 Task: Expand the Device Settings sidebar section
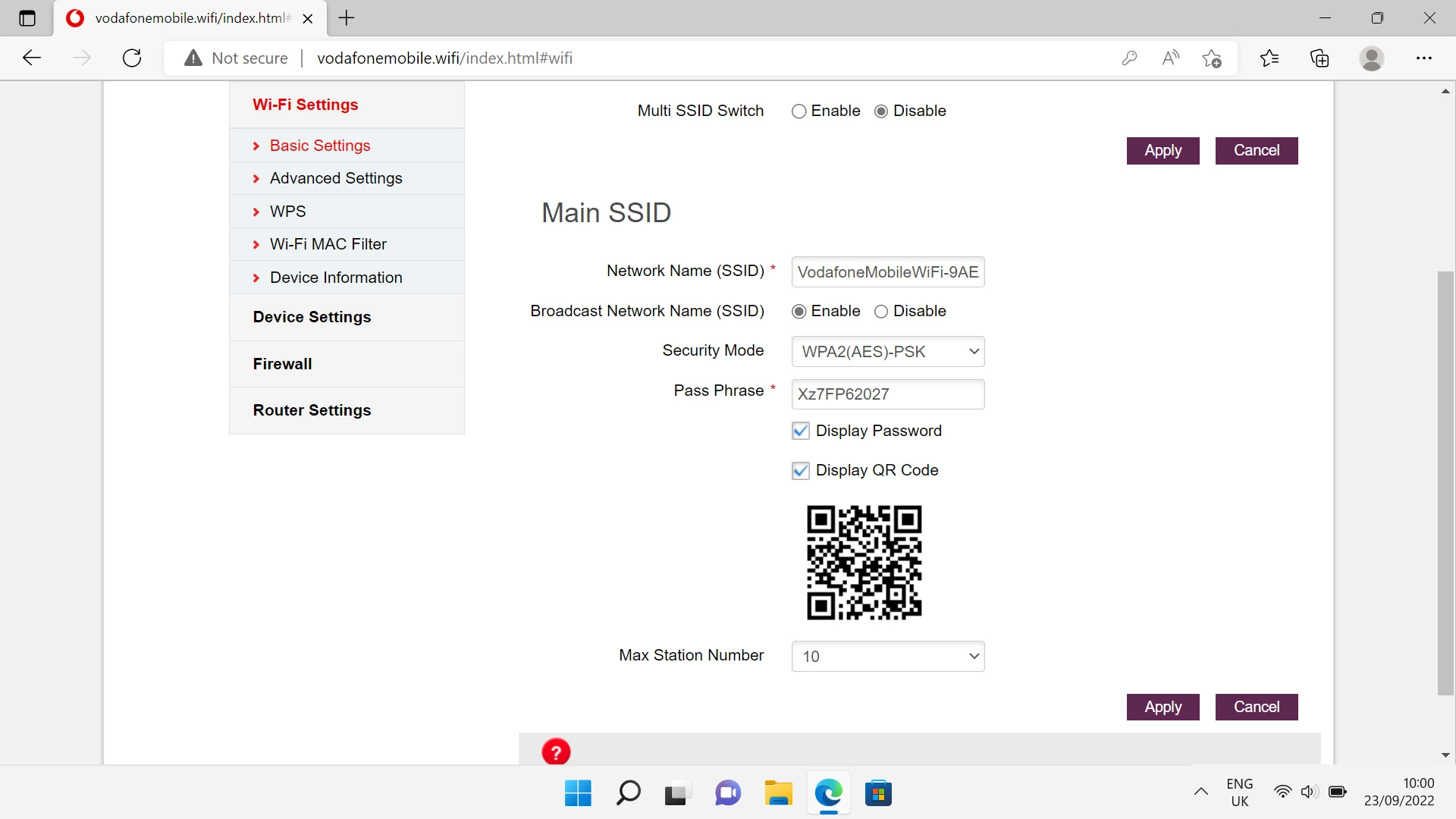312,317
